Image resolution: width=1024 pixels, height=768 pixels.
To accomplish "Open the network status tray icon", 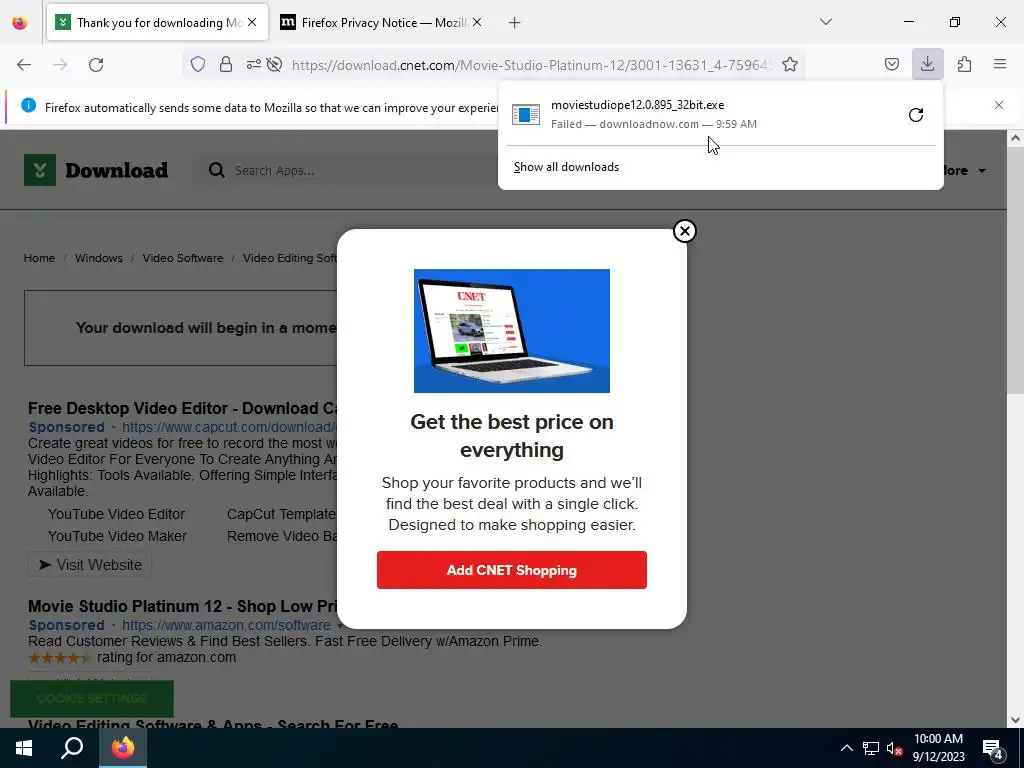I will pyautogui.click(x=871, y=748).
